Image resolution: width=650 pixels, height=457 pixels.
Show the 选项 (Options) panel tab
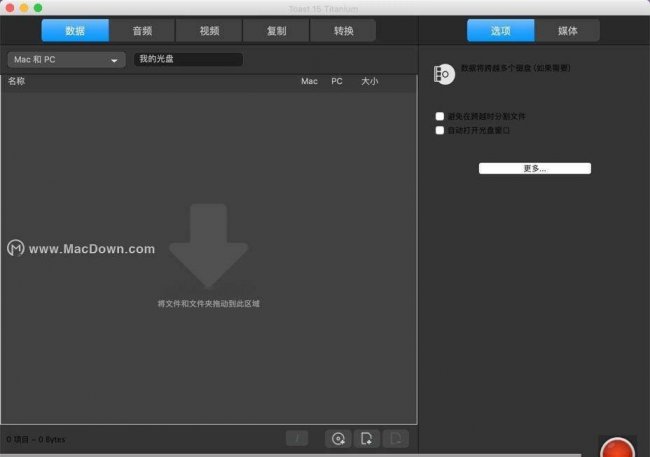[x=500, y=30]
